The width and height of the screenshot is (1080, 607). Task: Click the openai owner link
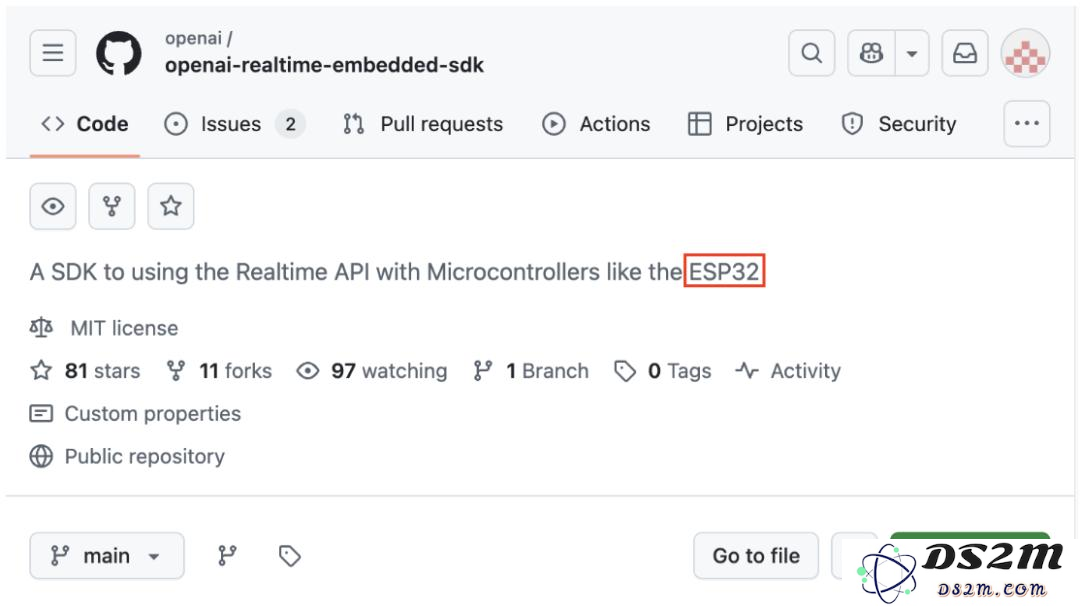click(x=193, y=38)
